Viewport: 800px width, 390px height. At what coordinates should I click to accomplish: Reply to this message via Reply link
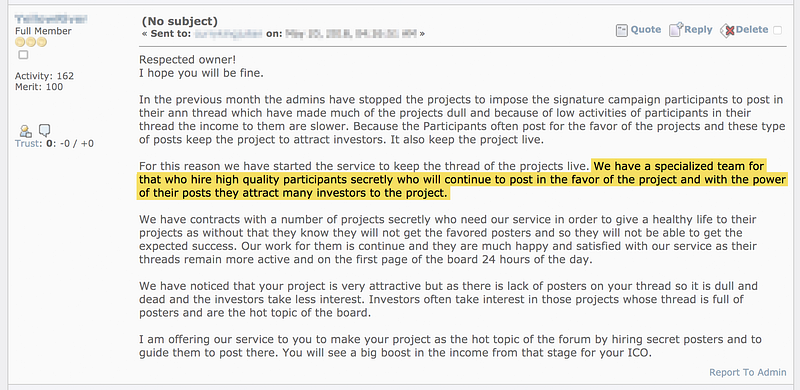pyautogui.click(x=698, y=30)
